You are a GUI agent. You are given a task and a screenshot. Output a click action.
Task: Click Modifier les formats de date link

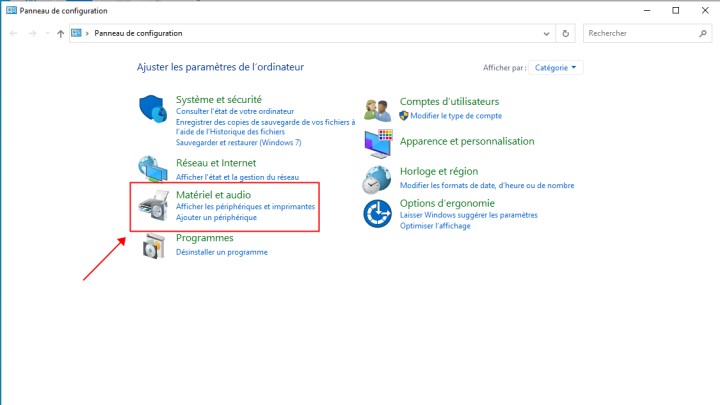click(x=487, y=186)
